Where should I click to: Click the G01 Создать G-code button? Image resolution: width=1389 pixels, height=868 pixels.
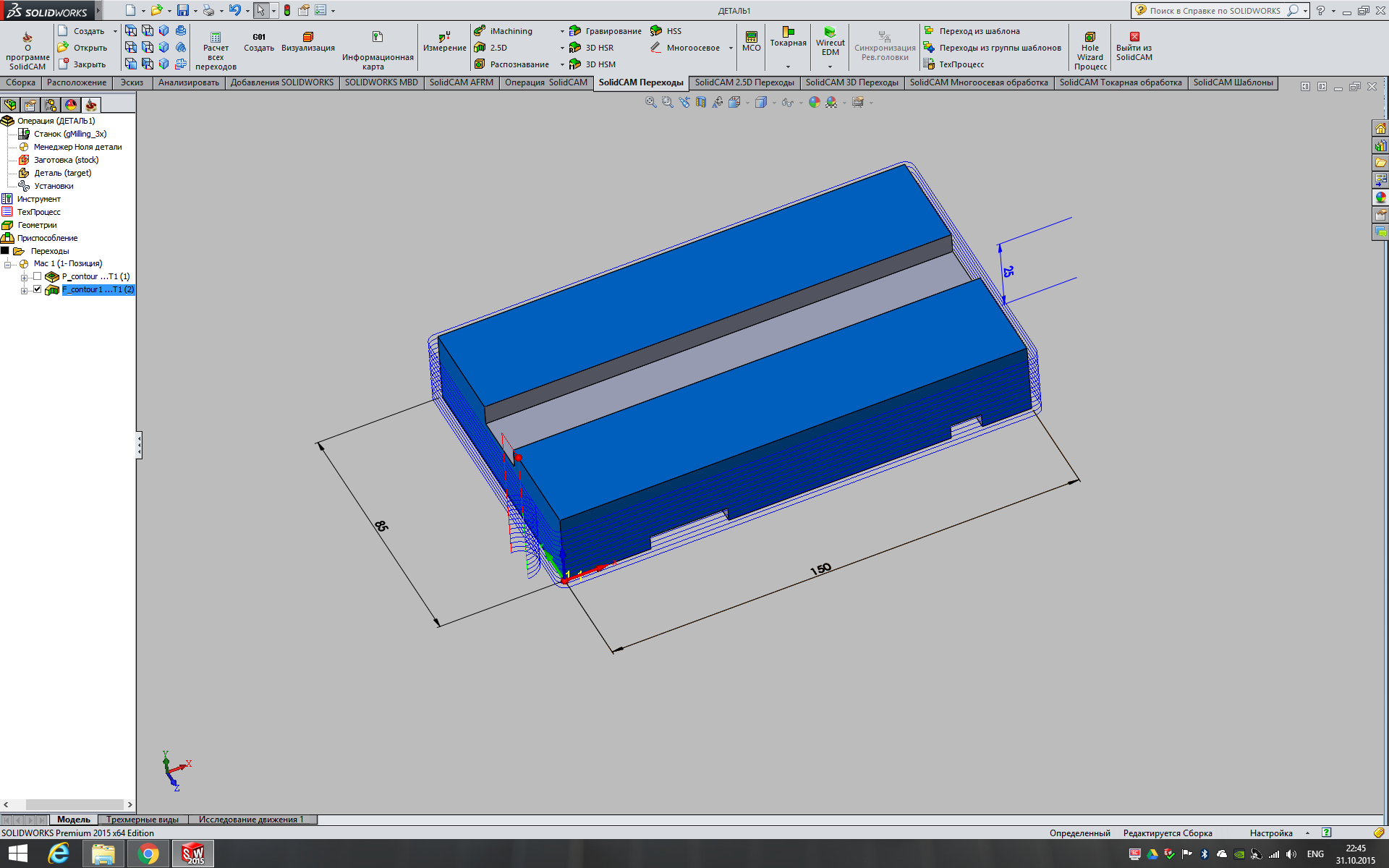click(259, 42)
